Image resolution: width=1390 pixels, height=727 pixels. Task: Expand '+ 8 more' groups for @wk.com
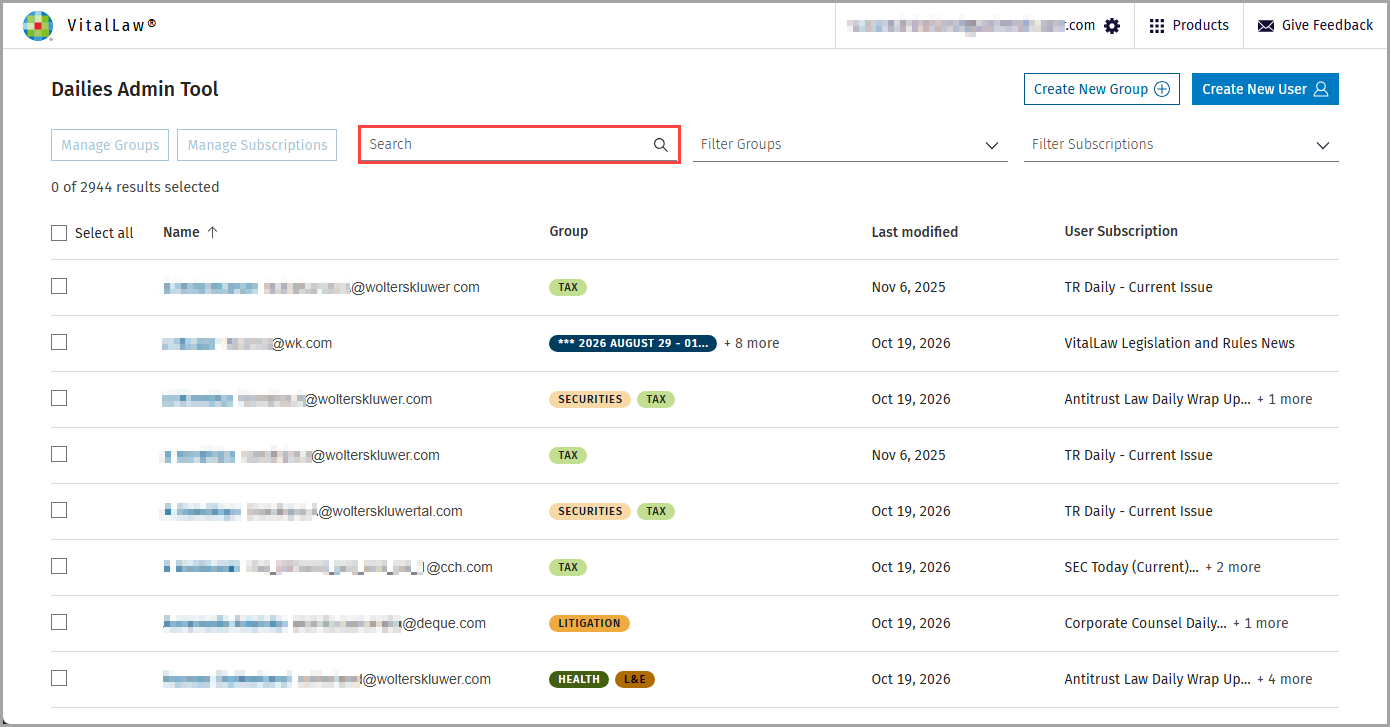click(x=751, y=343)
